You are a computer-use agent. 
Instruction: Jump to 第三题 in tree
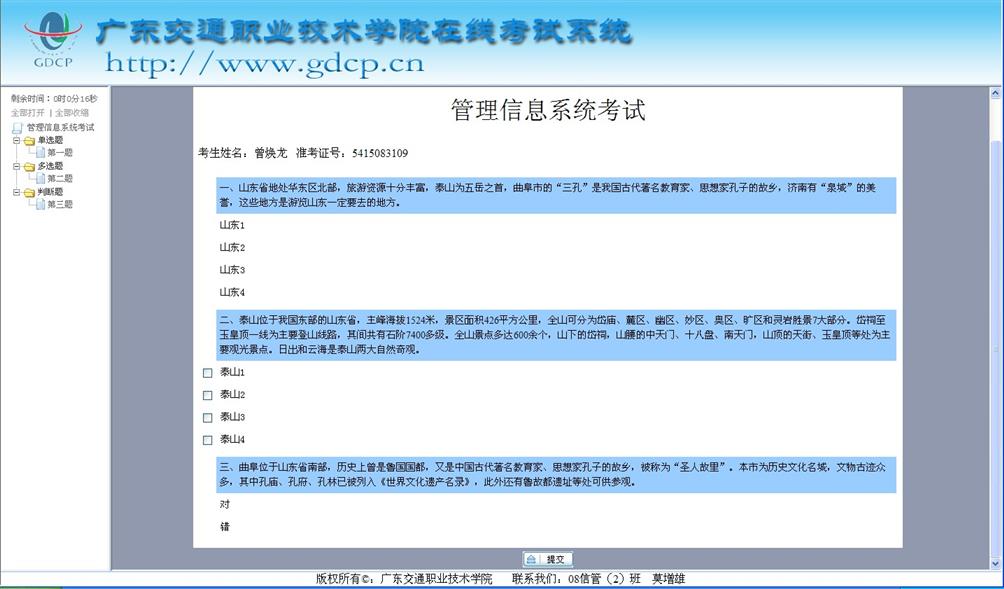[60, 204]
